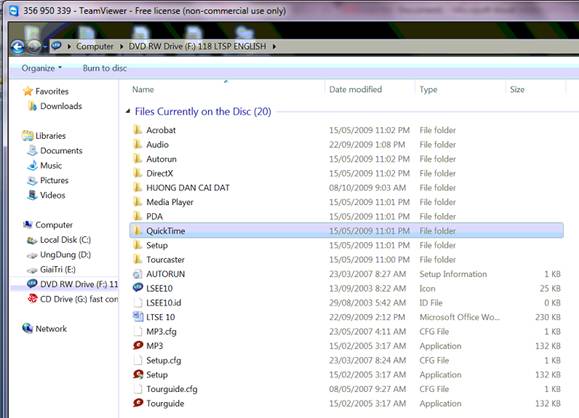The height and width of the screenshot is (418, 579).
Task: Select the QuickTime folder icon
Action: tap(137, 230)
